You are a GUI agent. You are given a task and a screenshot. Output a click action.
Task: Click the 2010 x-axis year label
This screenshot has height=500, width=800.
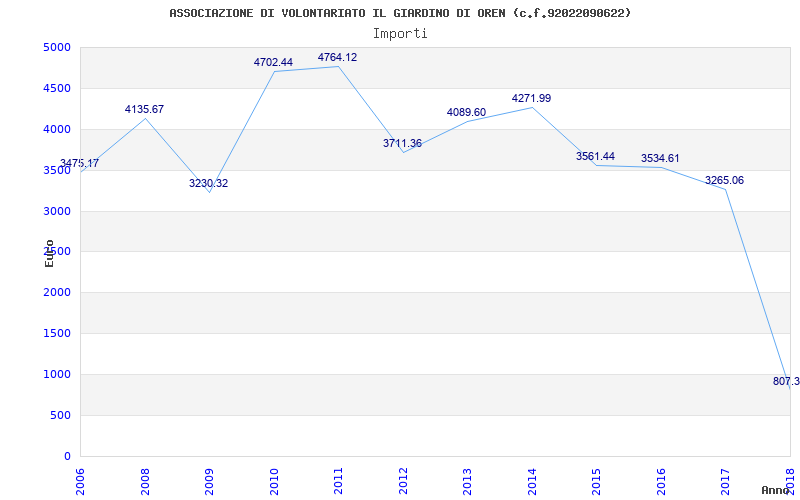[x=274, y=480]
